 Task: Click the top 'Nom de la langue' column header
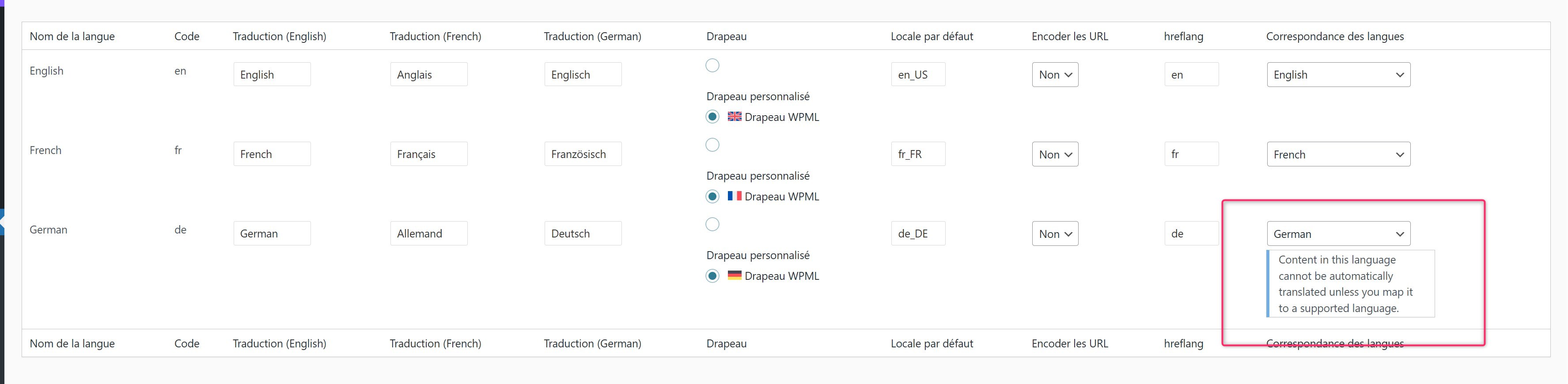[72, 36]
